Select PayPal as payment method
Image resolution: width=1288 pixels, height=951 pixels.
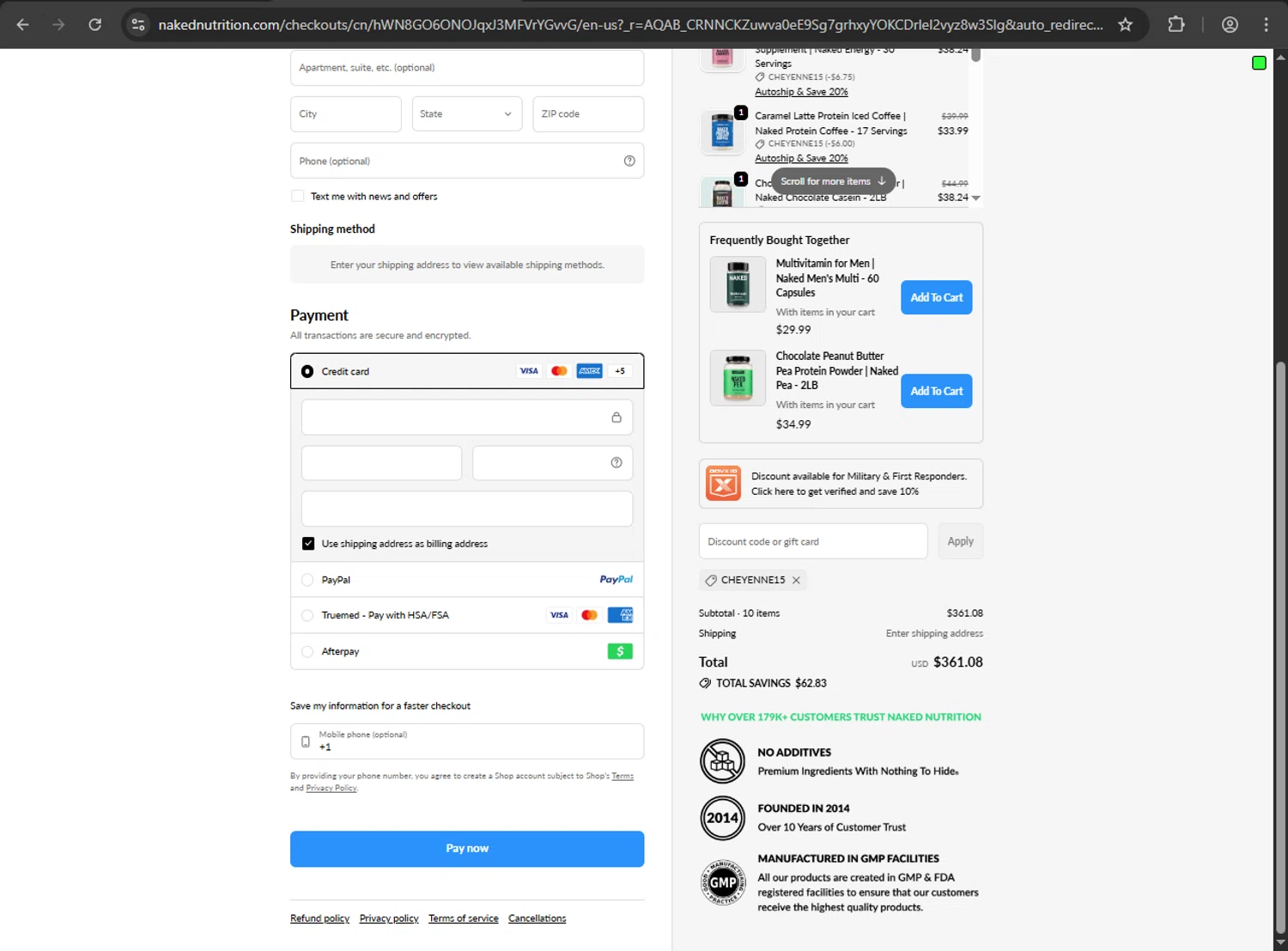pos(307,580)
